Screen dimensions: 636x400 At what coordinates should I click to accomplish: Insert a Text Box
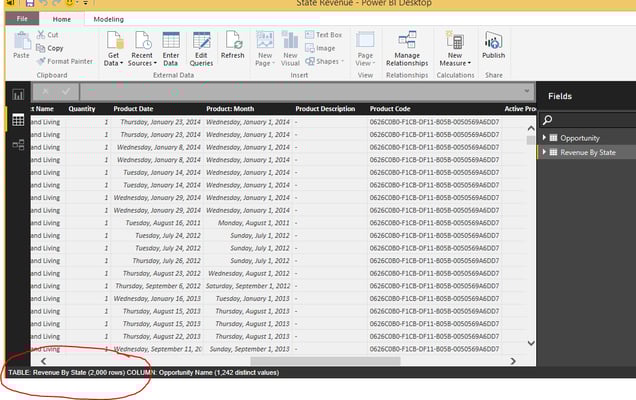coord(324,35)
